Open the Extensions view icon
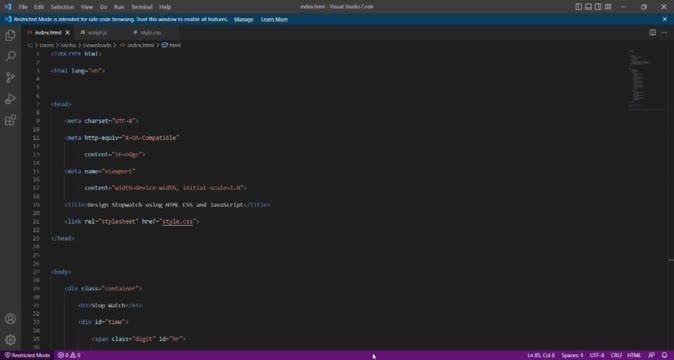This screenshot has width=674, height=360. 10,120
